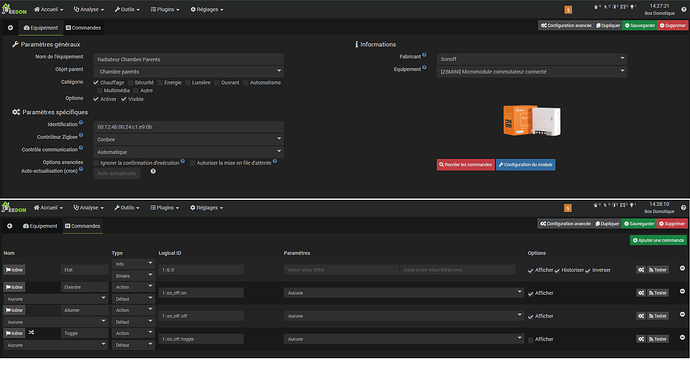Click help icon after 'Autoriser la mise en file d'attente'

275,161
